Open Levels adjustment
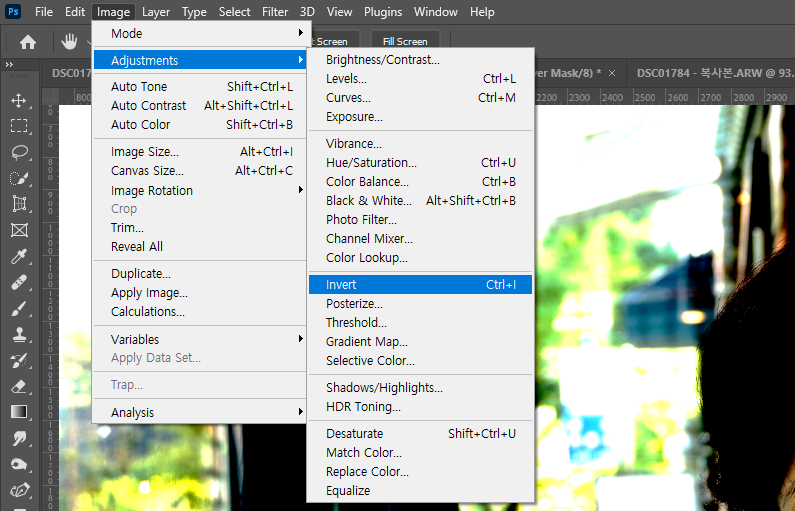The height and width of the screenshot is (511, 795). pos(420,79)
